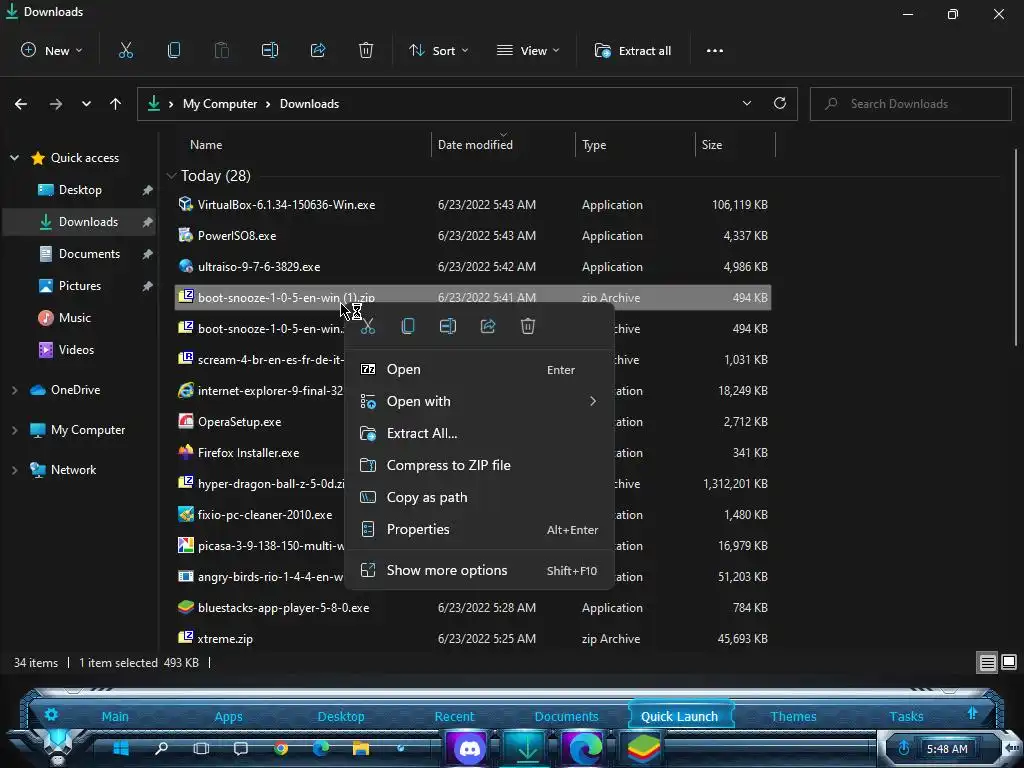Click the Share icon in the context menu
1024x768 pixels.
pyautogui.click(x=488, y=326)
